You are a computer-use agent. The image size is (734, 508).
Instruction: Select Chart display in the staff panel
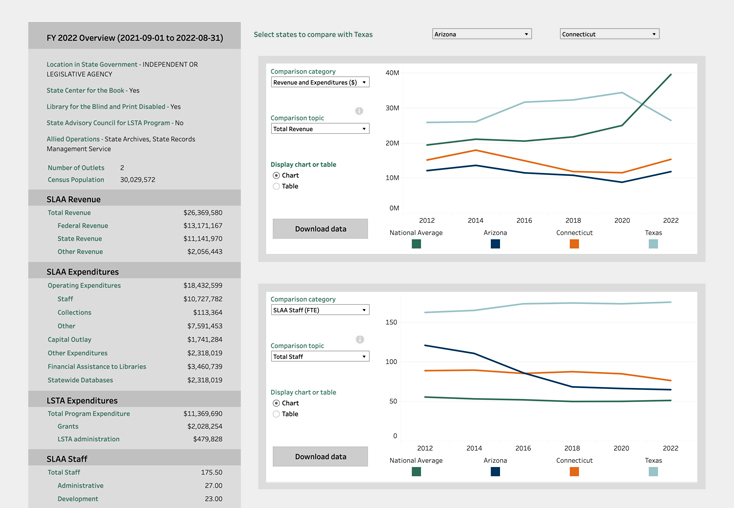pyautogui.click(x=276, y=403)
